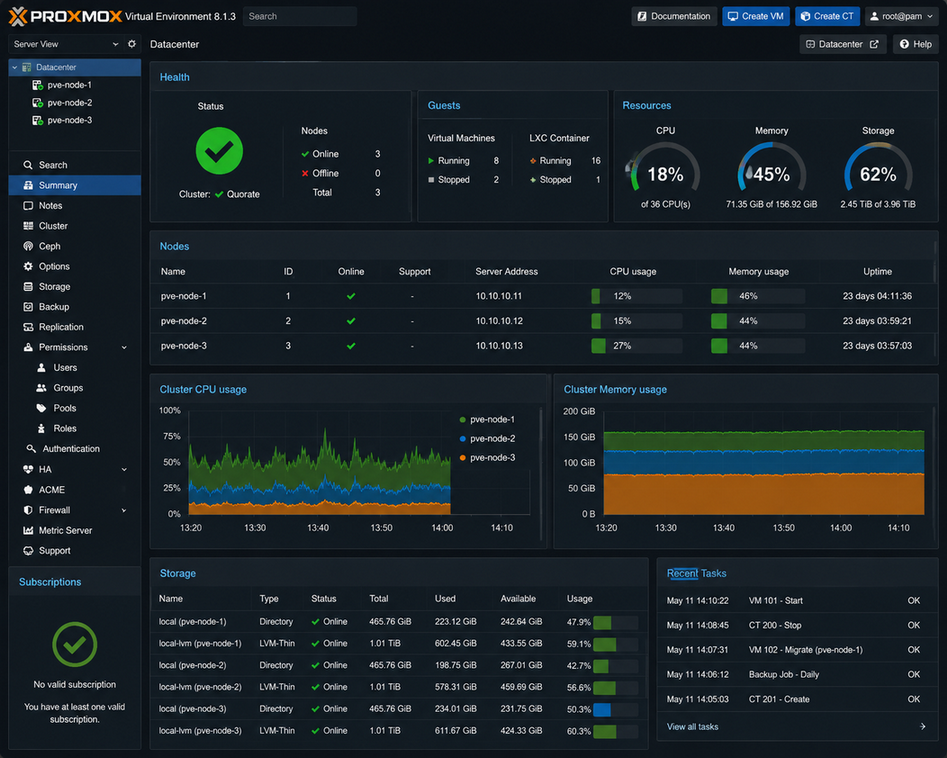Click the Create CT button
Screen dimensions: 947x758
[827, 16]
